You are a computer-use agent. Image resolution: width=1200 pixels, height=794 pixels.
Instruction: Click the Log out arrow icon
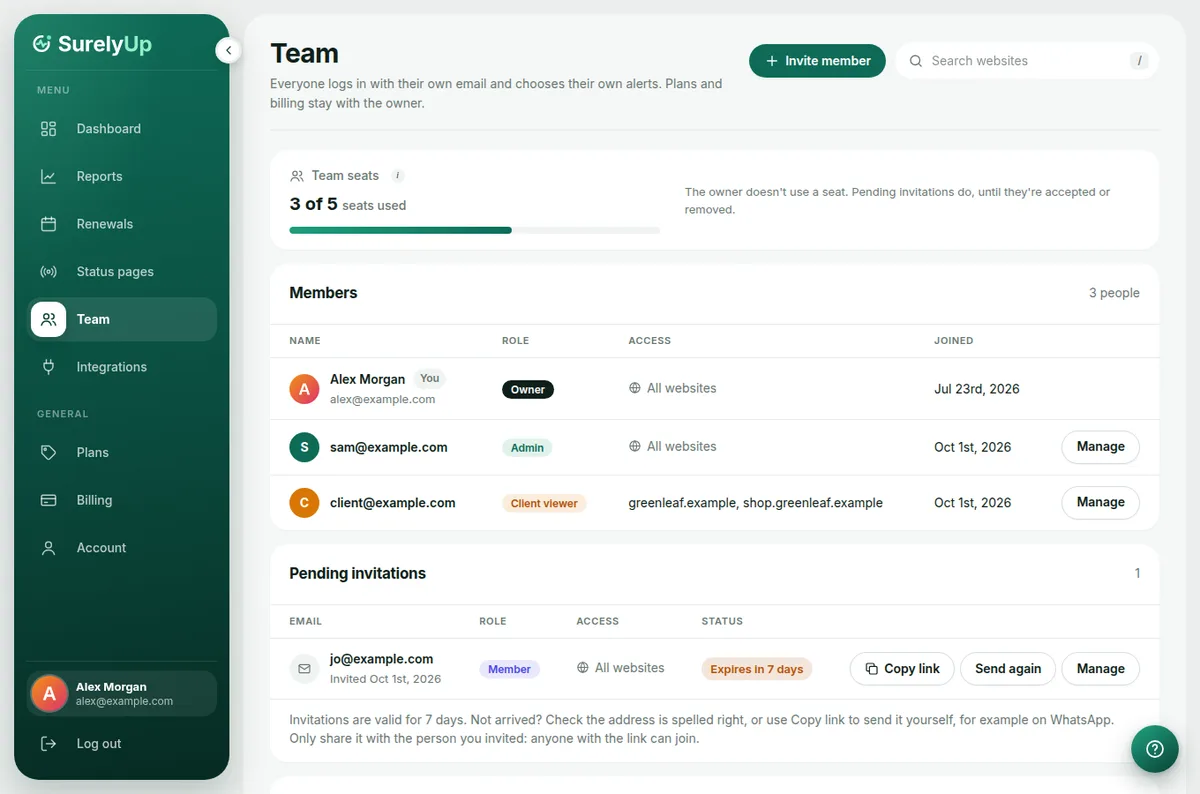48,744
